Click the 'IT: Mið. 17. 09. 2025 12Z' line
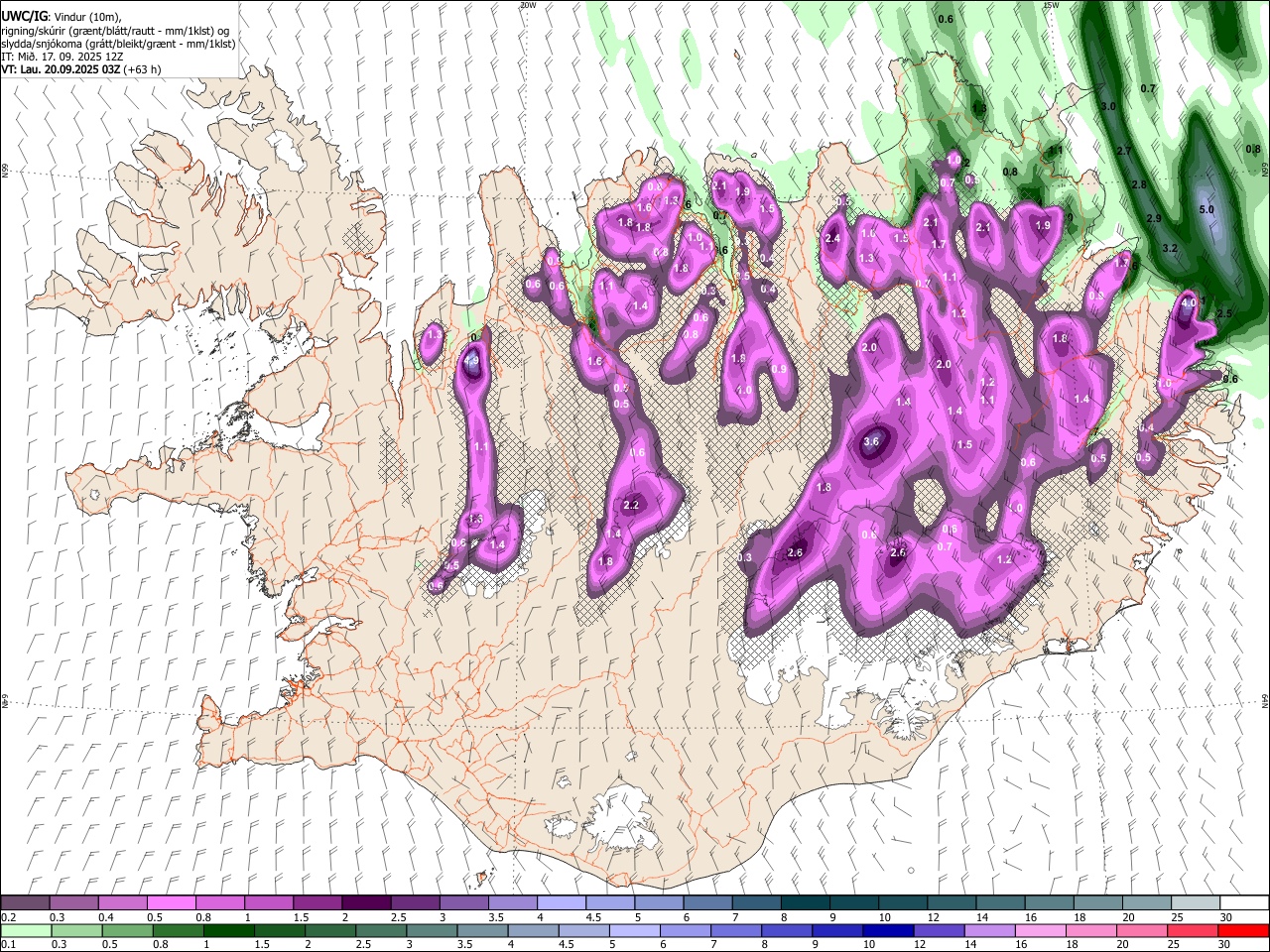This screenshot has height=952, width=1270. coord(63,57)
